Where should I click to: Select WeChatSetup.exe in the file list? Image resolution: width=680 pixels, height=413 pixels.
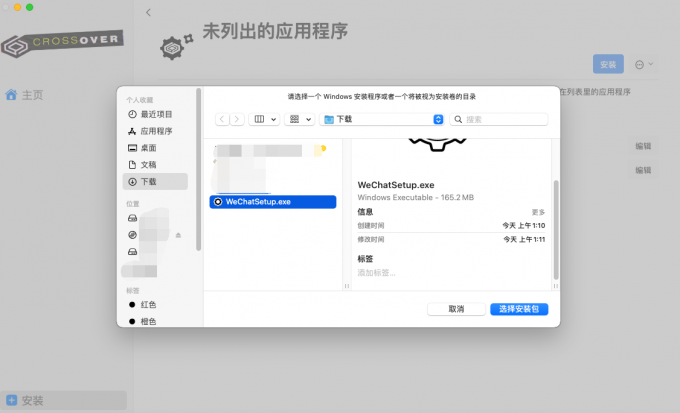pos(273,202)
